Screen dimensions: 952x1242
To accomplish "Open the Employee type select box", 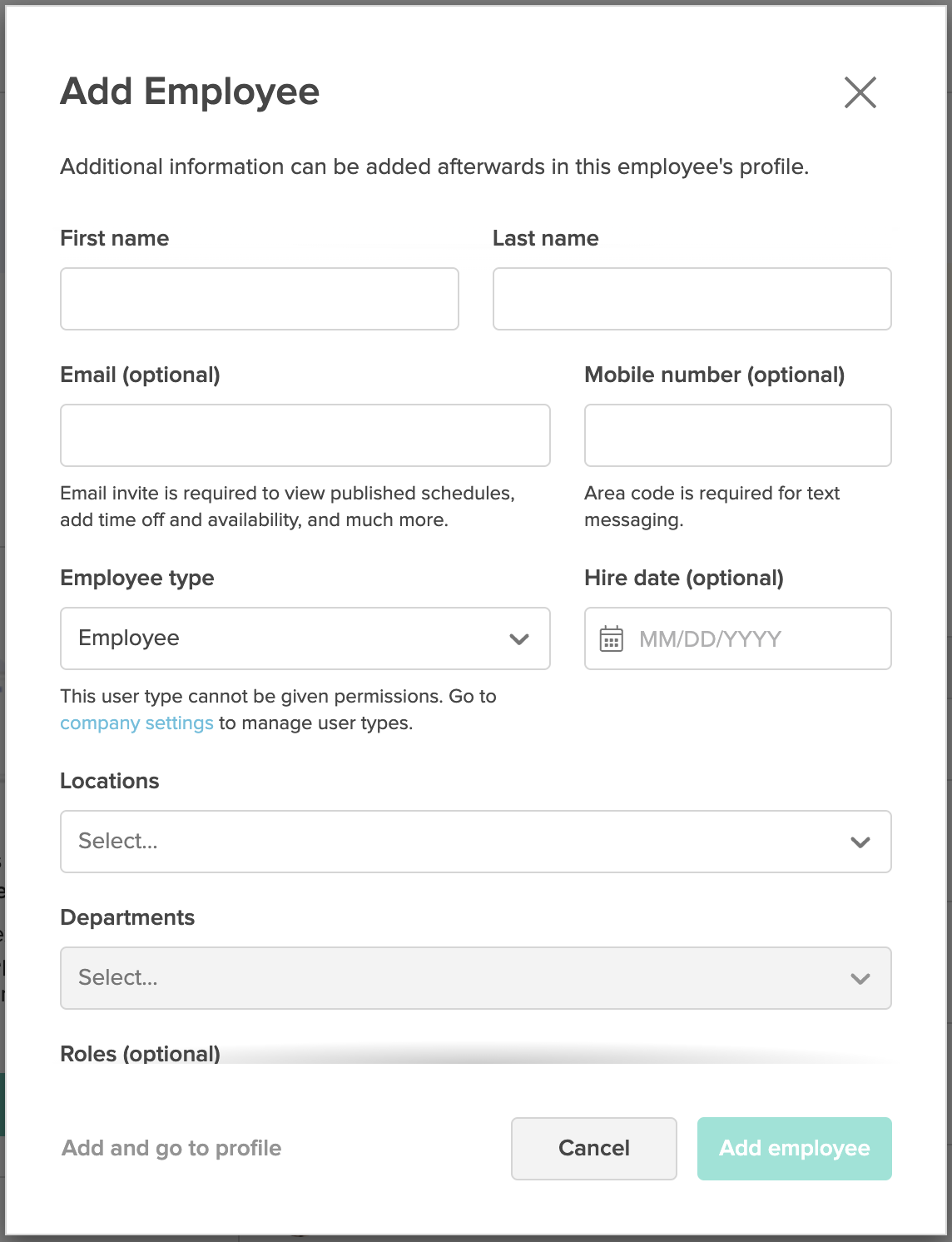I will 283,638.
